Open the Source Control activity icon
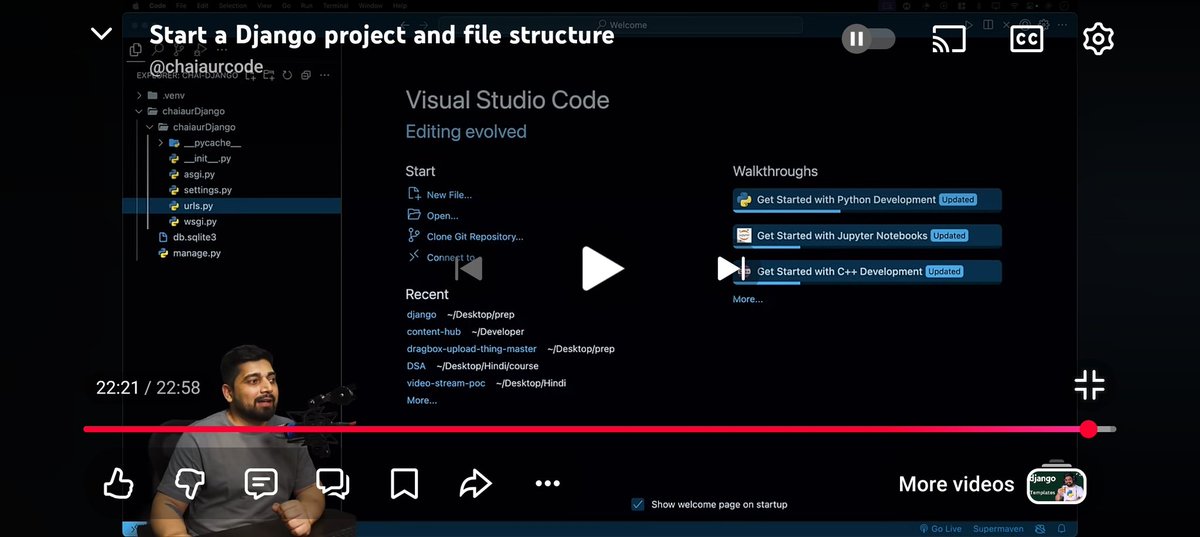 pyautogui.click(x=179, y=50)
